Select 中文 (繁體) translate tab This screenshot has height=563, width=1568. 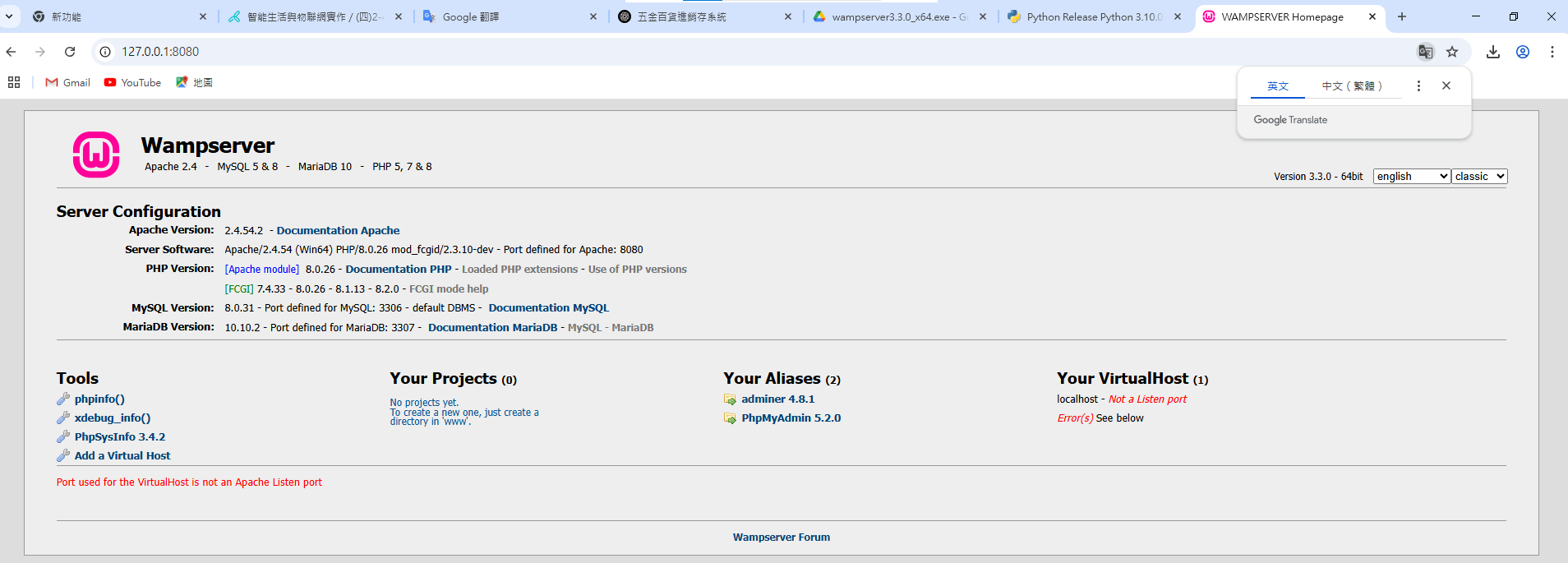[x=1352, y=86]
